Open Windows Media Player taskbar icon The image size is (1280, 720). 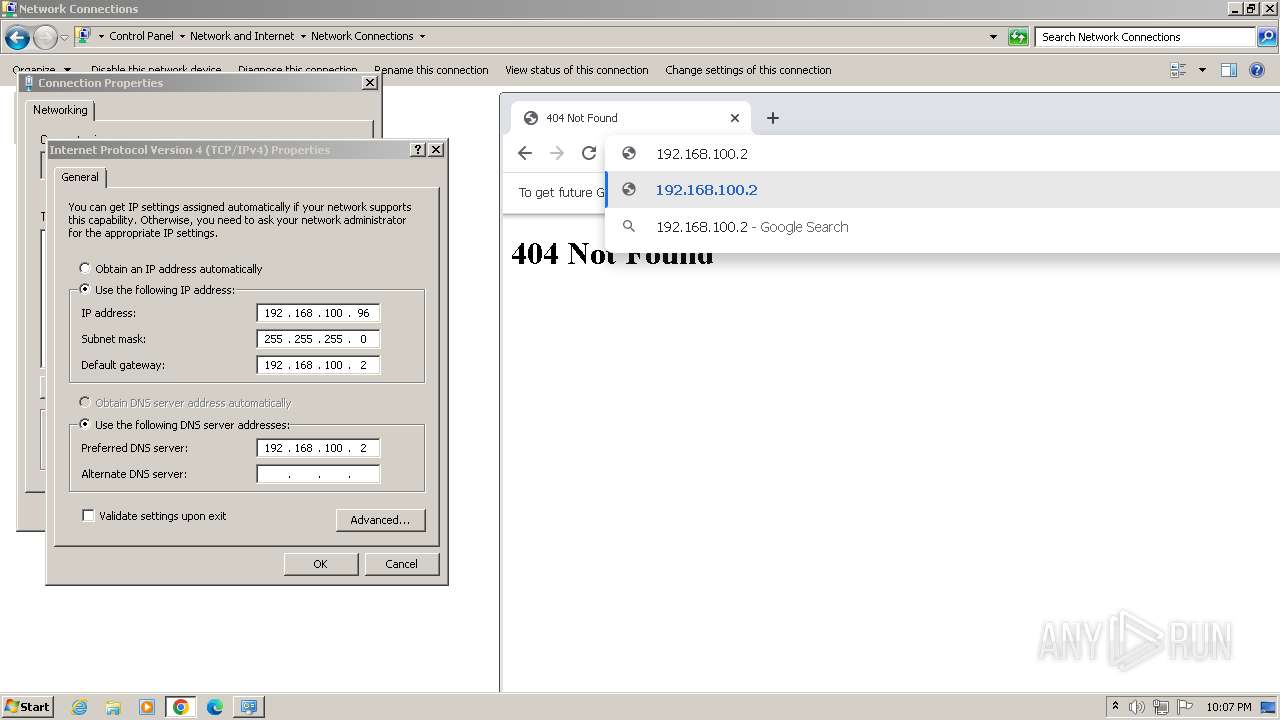pos(147,707)
